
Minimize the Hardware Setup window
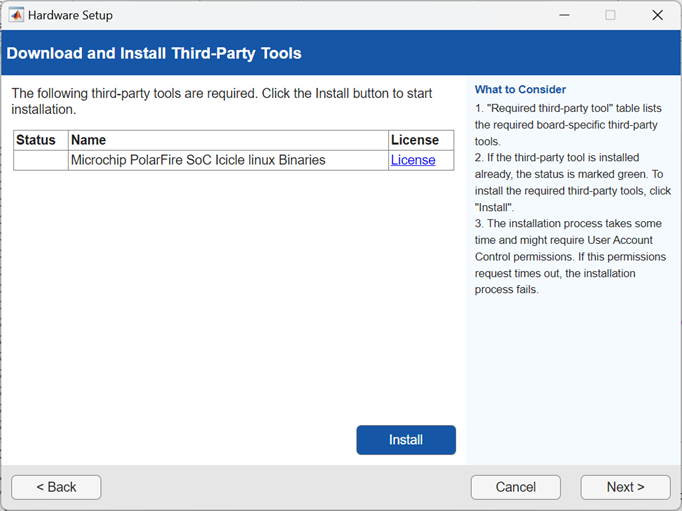(x=563, y=15)
